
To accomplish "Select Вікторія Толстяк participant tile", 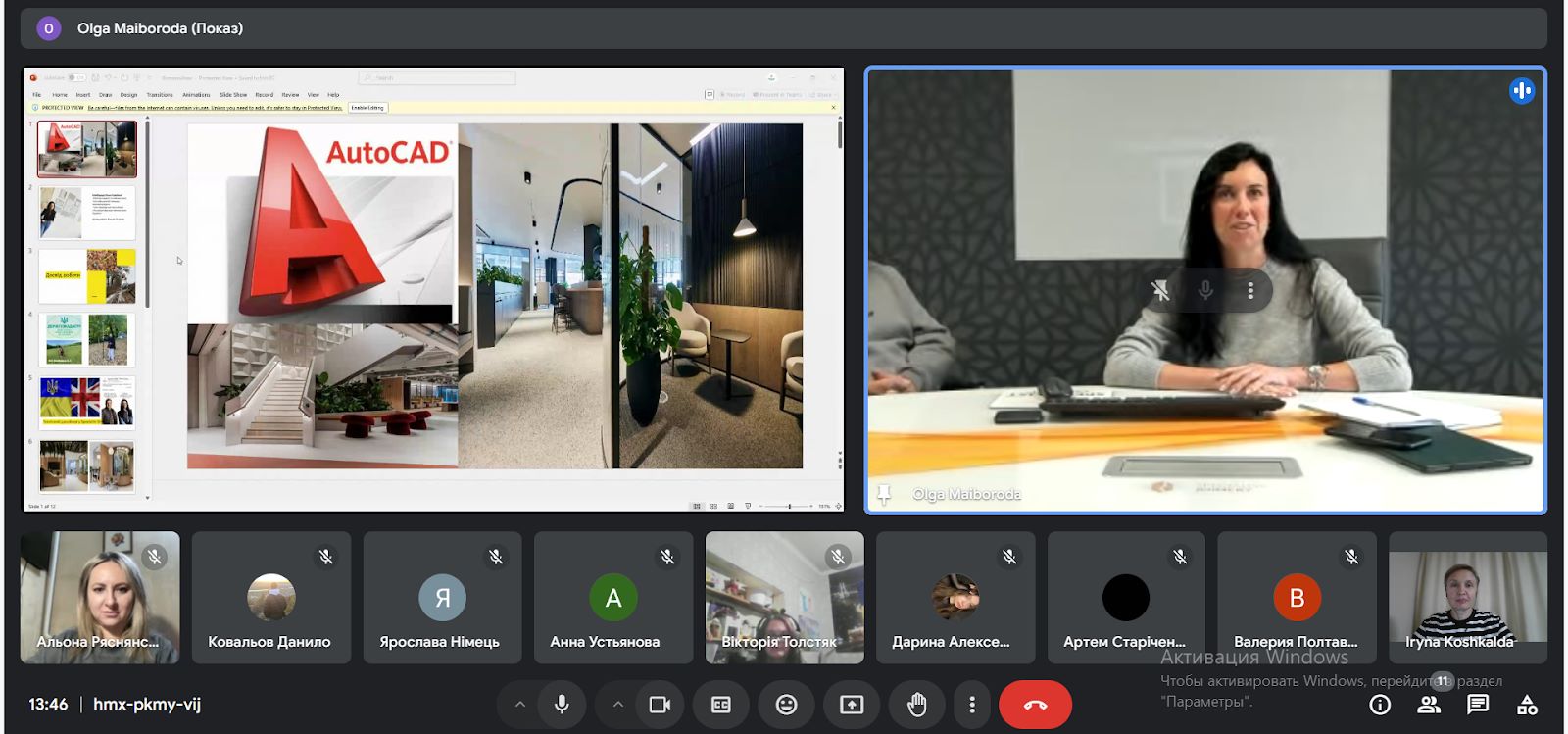I will (x=785, y=598).
